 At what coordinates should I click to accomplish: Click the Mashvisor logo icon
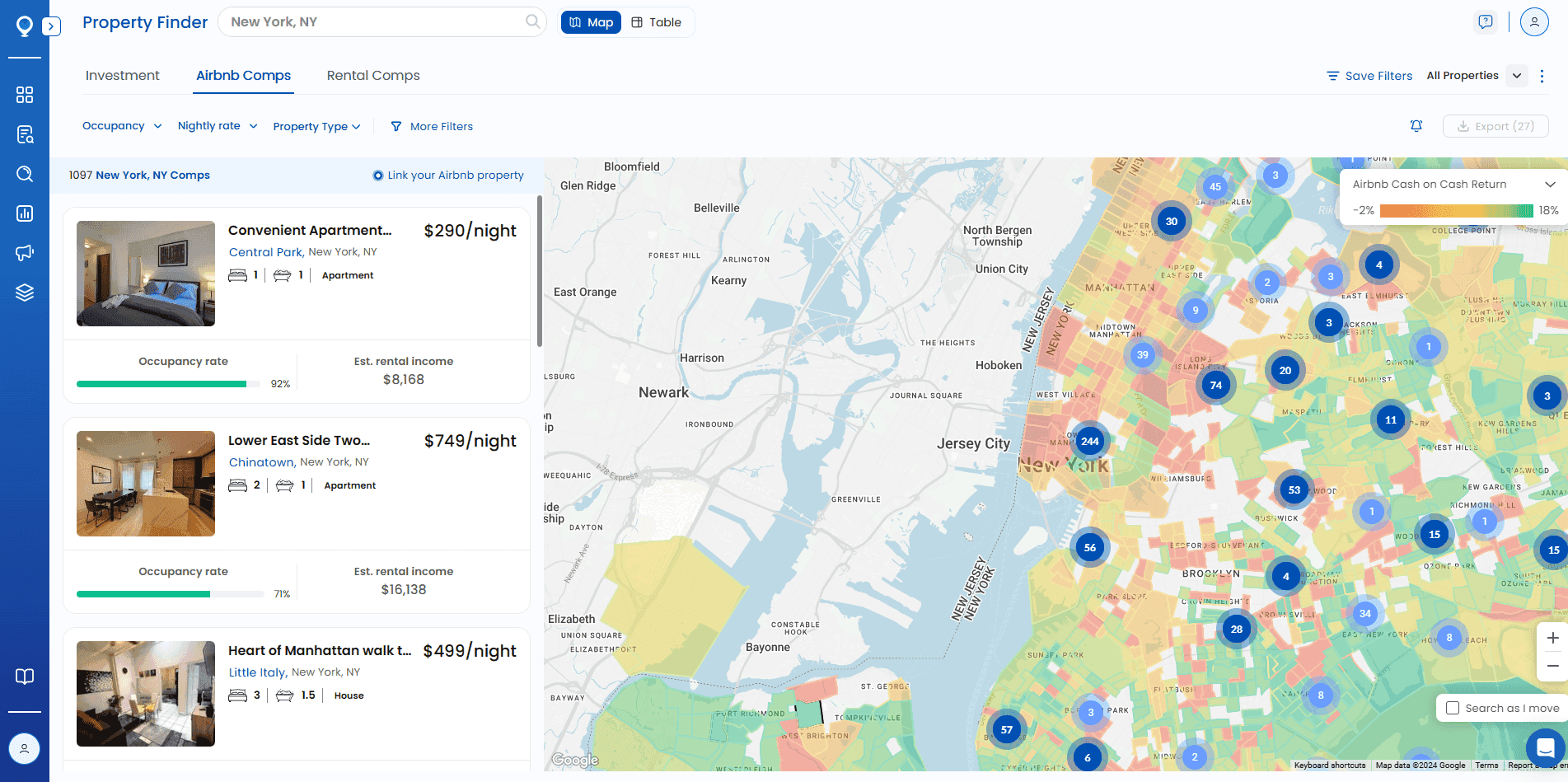pos(25,26)
